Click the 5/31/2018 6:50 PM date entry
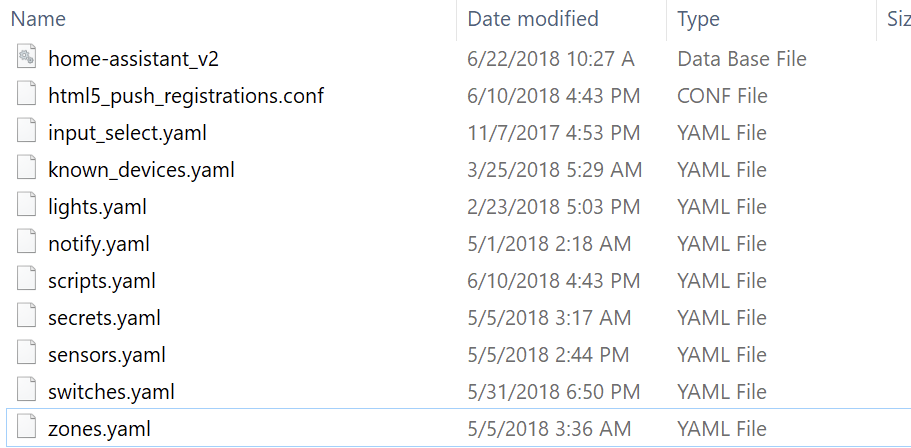911x448 pixels. point(554,392)
